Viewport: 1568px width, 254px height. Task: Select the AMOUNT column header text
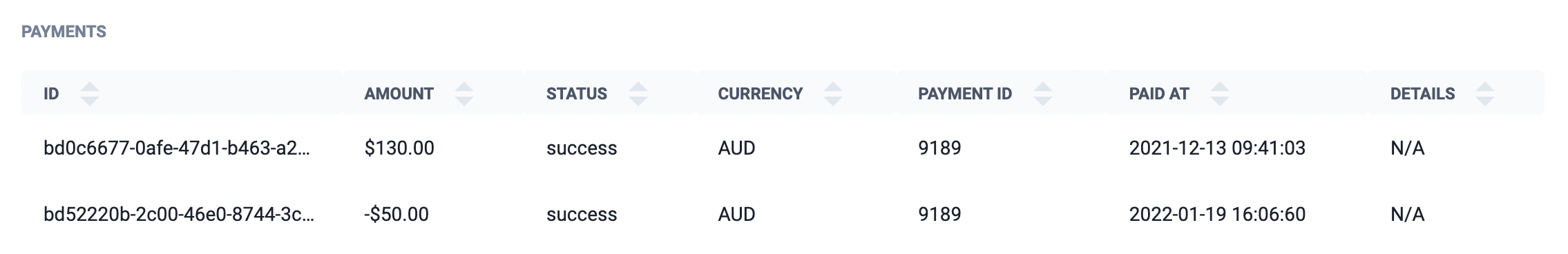[399, 94]
